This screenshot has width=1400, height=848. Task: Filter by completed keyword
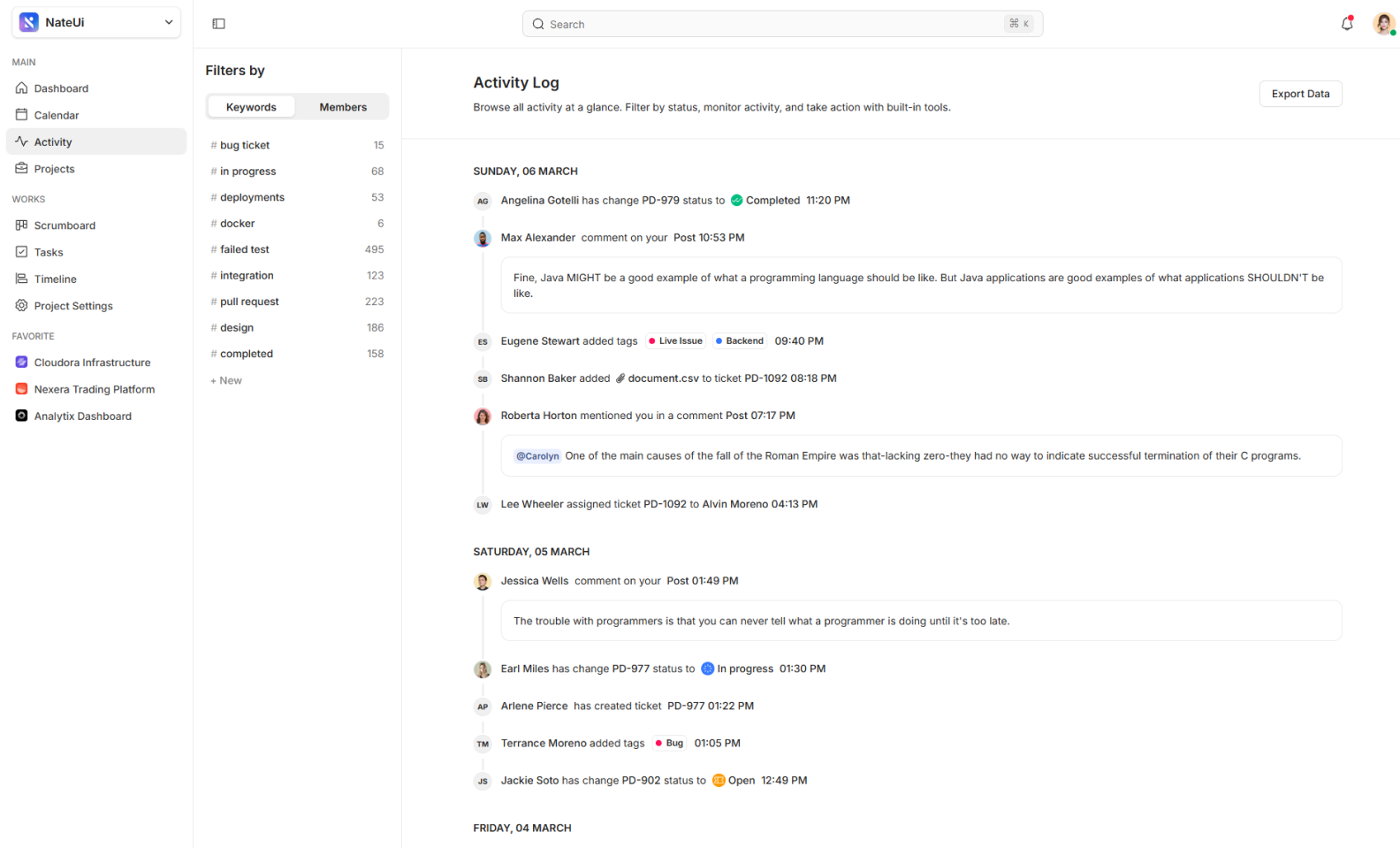point(297,354)
